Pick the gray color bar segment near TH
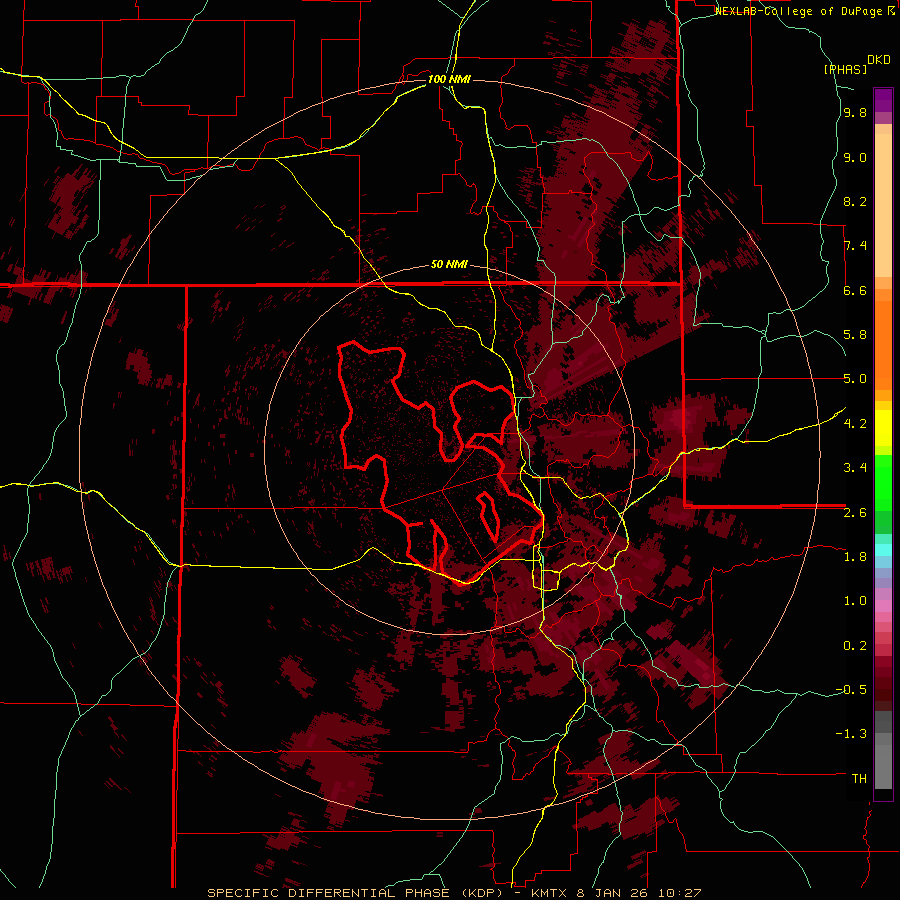 pos(883,766)
